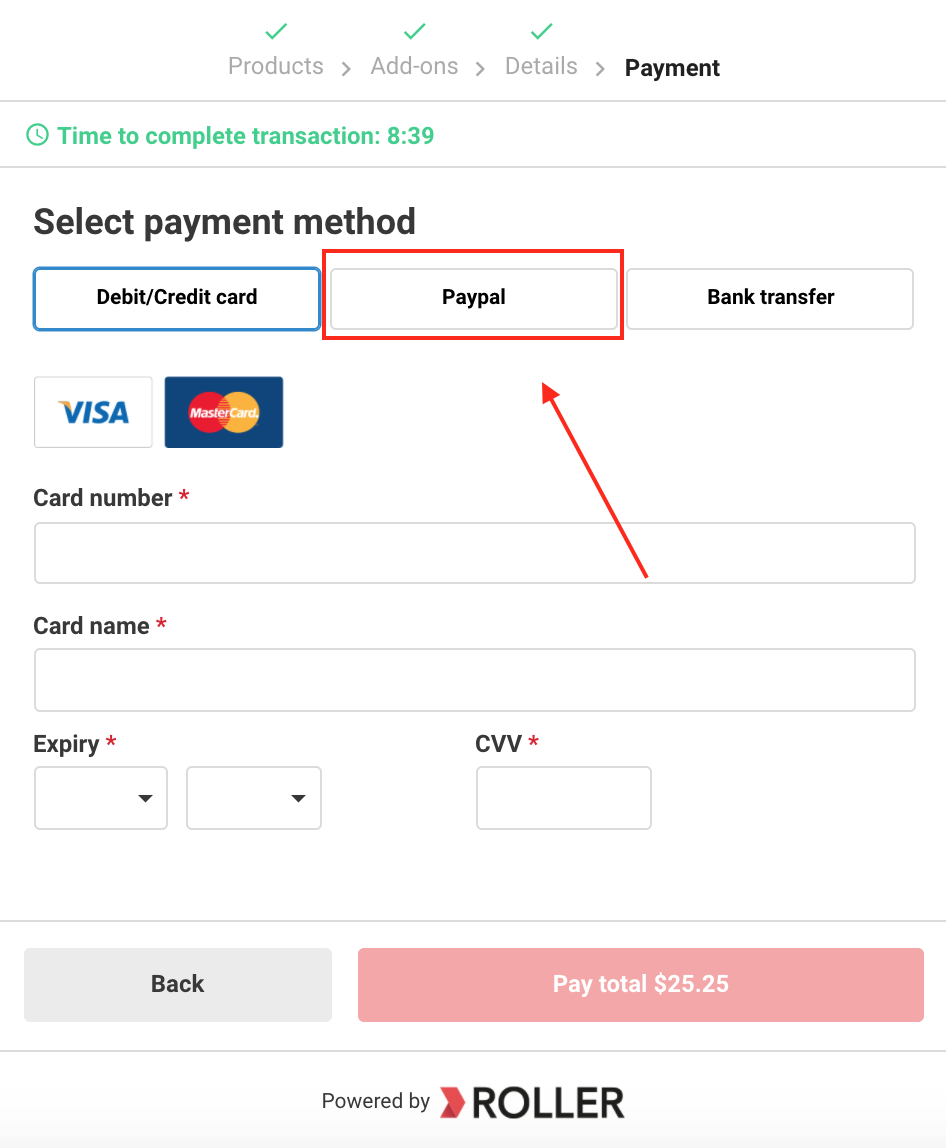Focus the CVV input field
This screenshot has width=946, height=1148.
564,798
